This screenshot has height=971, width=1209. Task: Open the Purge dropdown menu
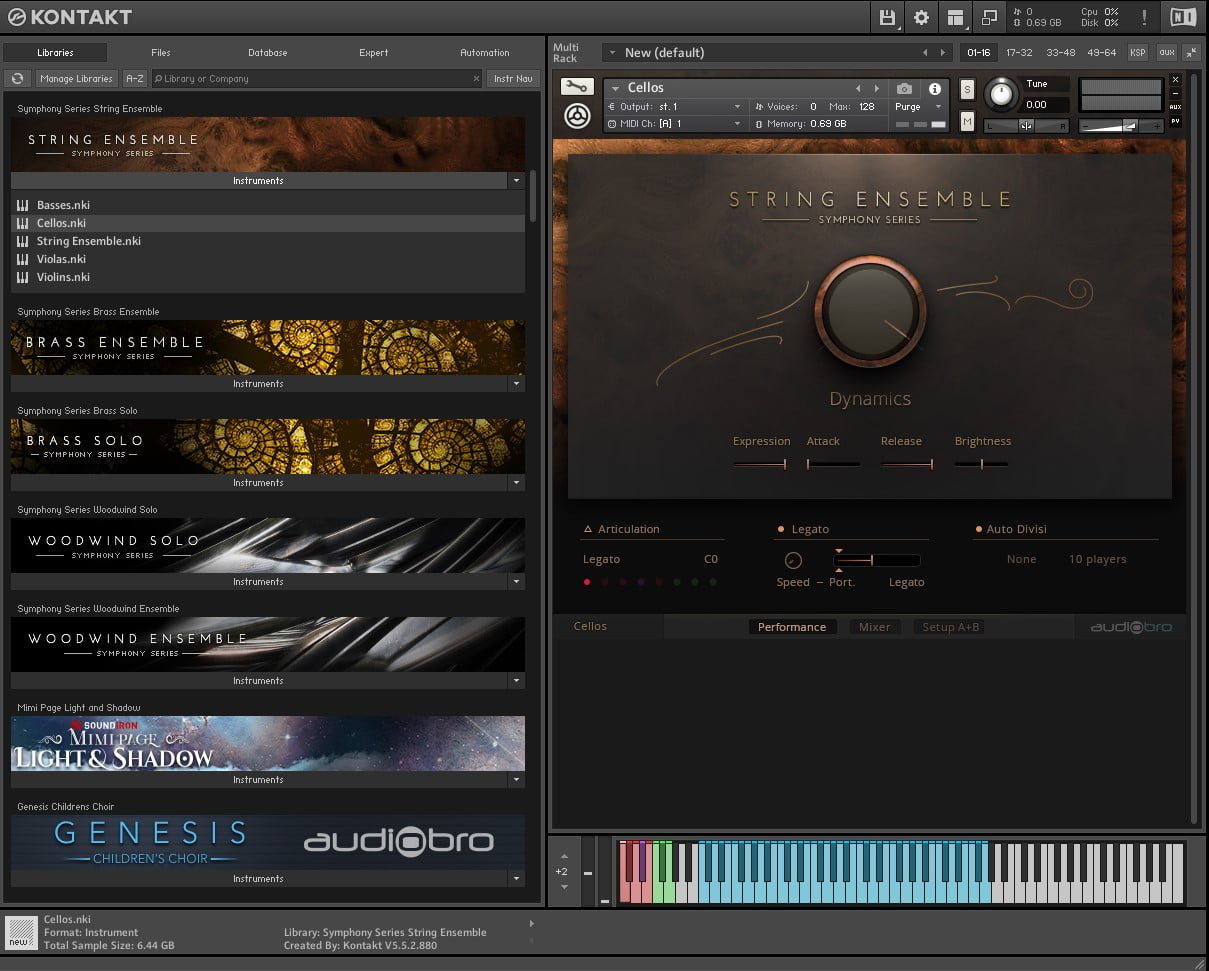pyautogui.click(x=917, y=107)
